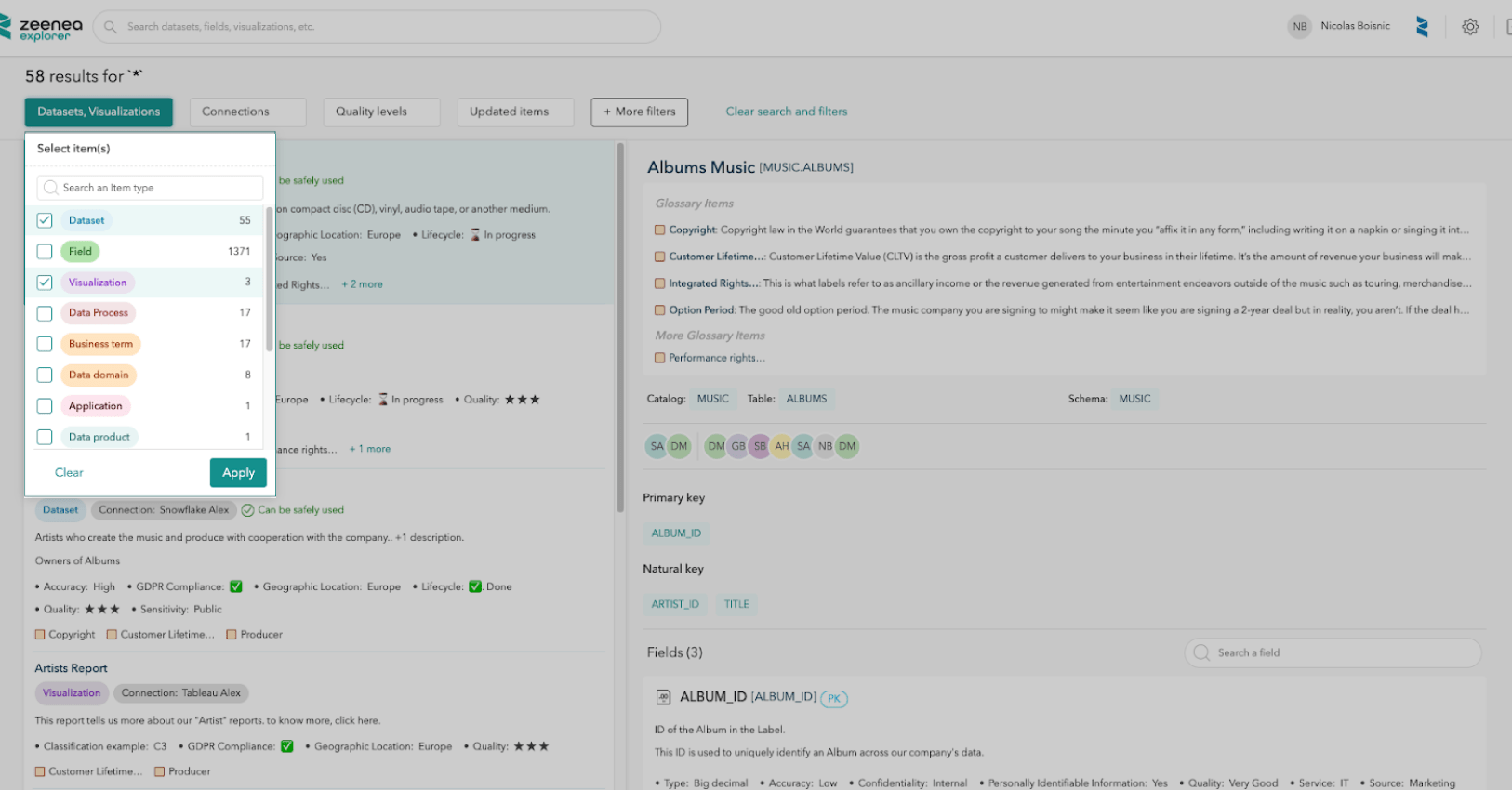Click the NB user avatar
This screenshot has width=1512, height=790.
tap(1299, 27)
